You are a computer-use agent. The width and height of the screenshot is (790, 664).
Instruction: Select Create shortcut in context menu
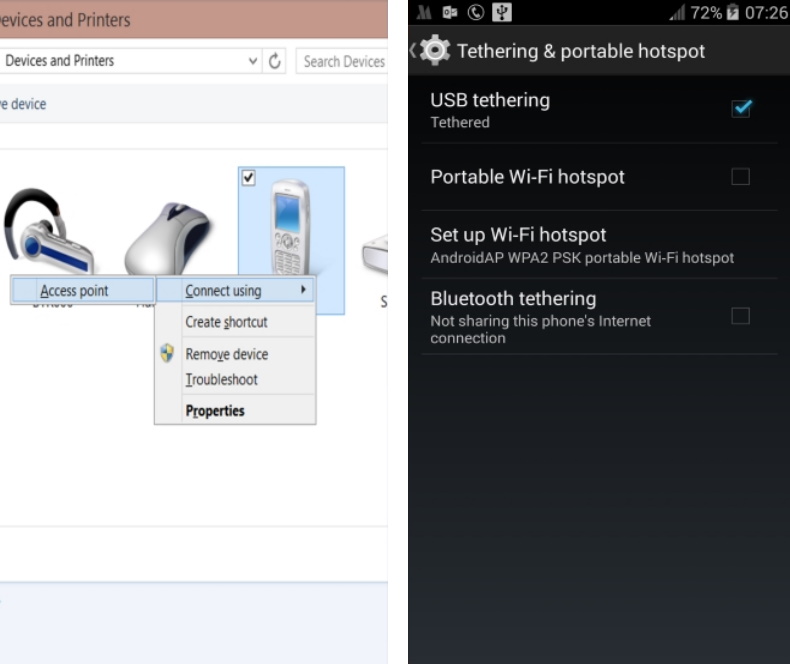coord(226,322)
